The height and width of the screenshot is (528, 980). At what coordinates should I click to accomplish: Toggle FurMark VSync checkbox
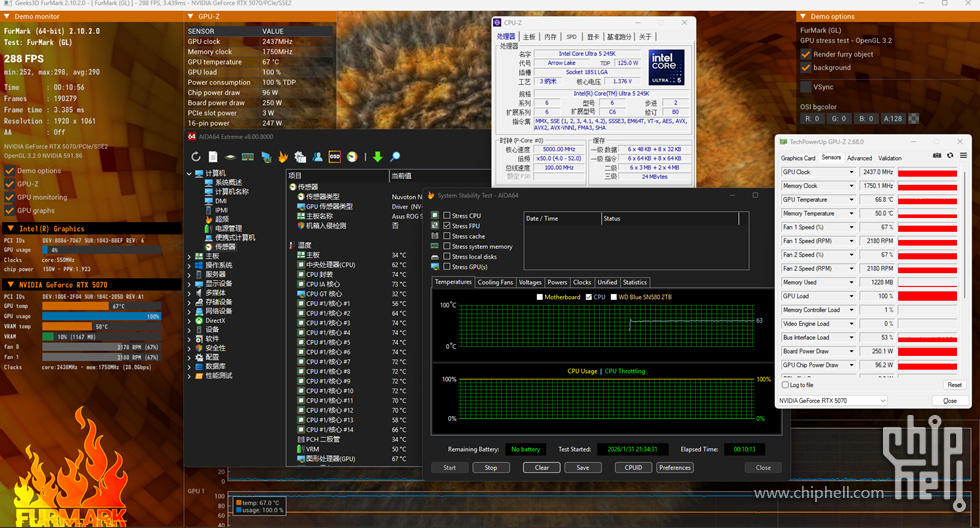click(806, 87)
